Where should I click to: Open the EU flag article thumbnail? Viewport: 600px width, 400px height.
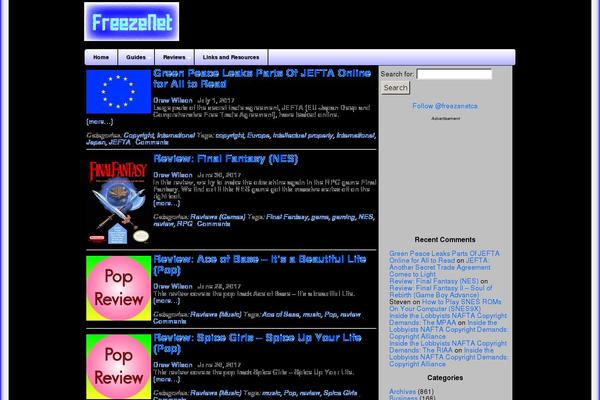click(x=119, y=91)
